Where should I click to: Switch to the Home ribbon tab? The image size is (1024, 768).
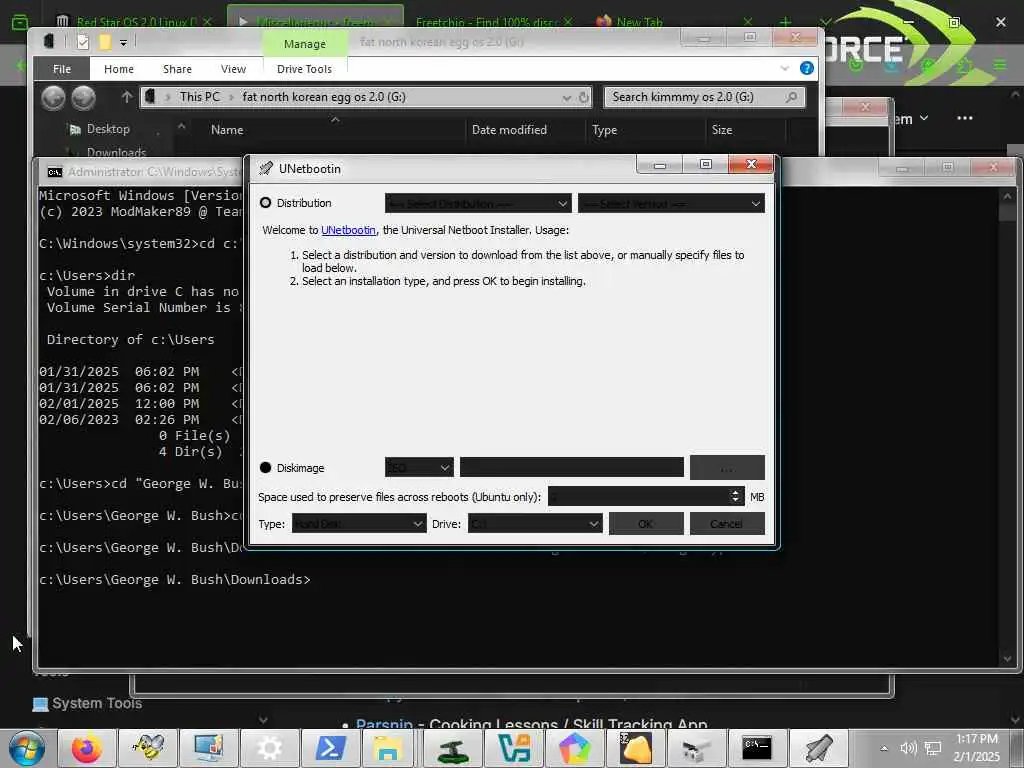(x=119, y=69)
